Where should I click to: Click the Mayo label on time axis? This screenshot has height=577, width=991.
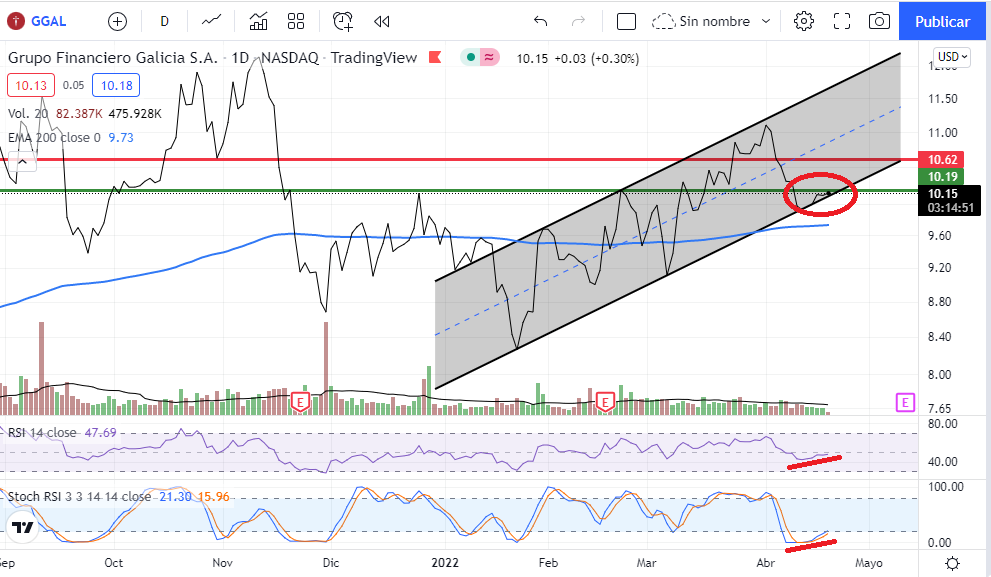click(869, 563)
